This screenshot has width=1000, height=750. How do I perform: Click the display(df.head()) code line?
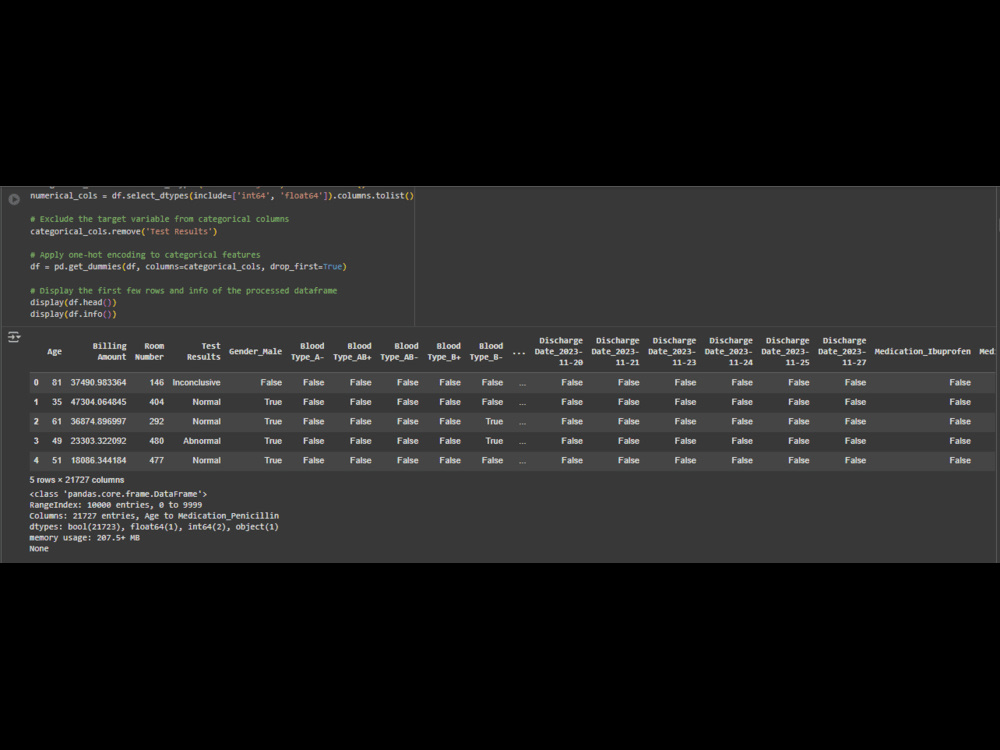coord(73,302)
